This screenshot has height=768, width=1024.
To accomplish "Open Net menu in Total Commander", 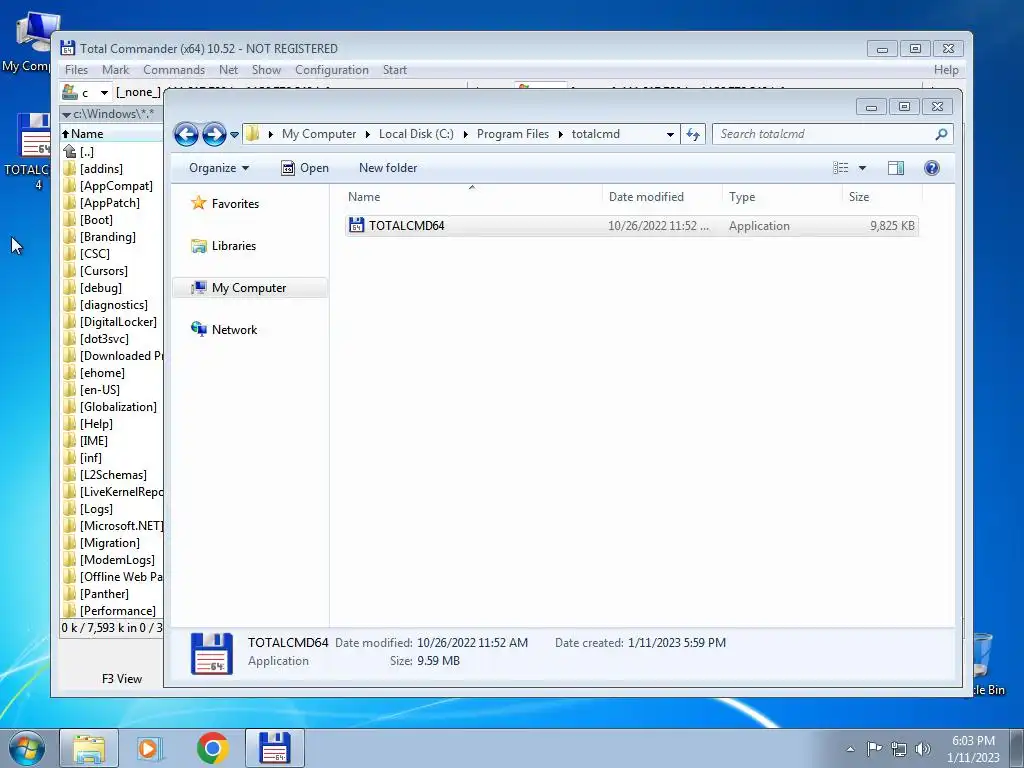I will tap(229, 70).
